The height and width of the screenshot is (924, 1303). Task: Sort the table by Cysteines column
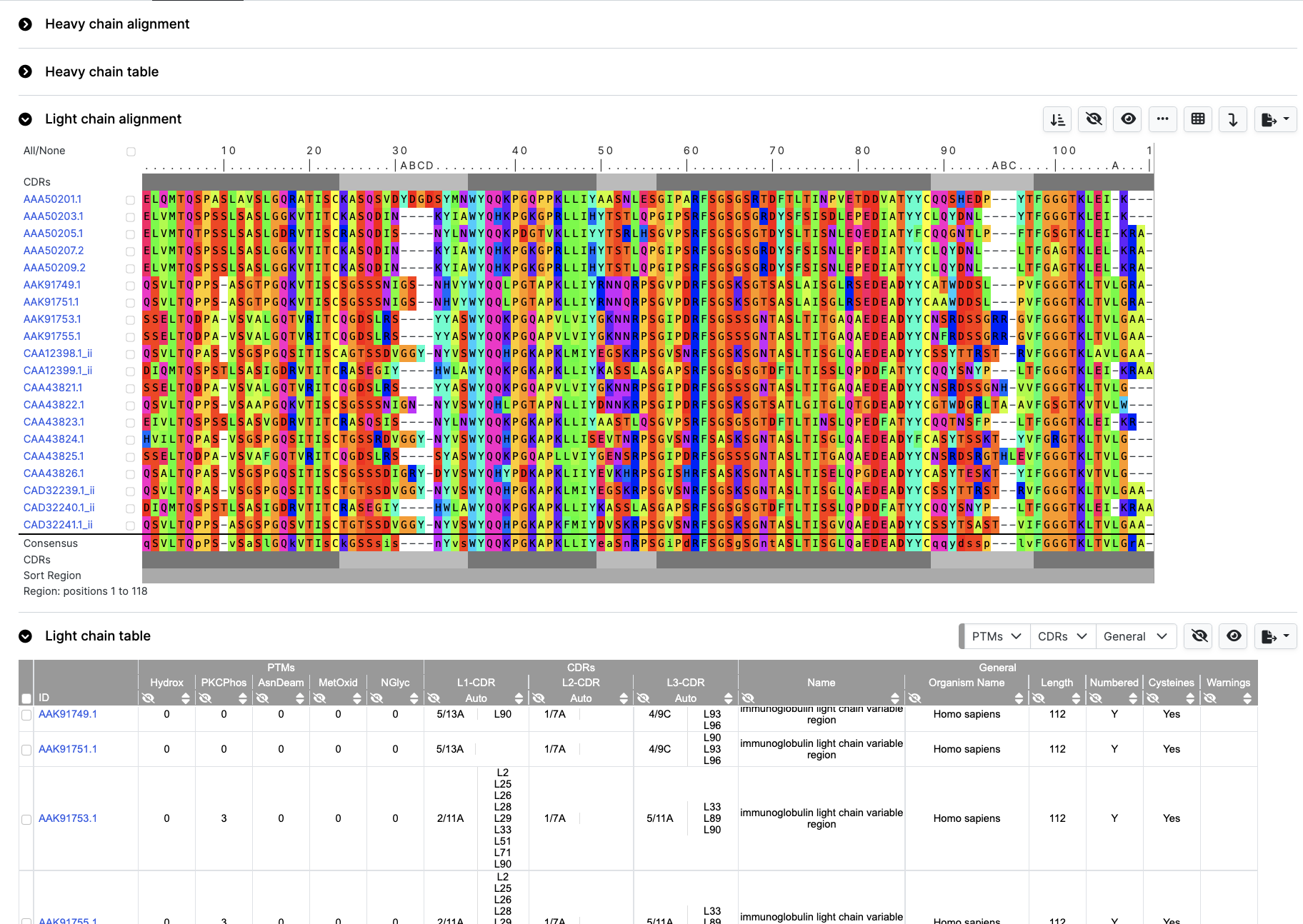coord(1190,698)
